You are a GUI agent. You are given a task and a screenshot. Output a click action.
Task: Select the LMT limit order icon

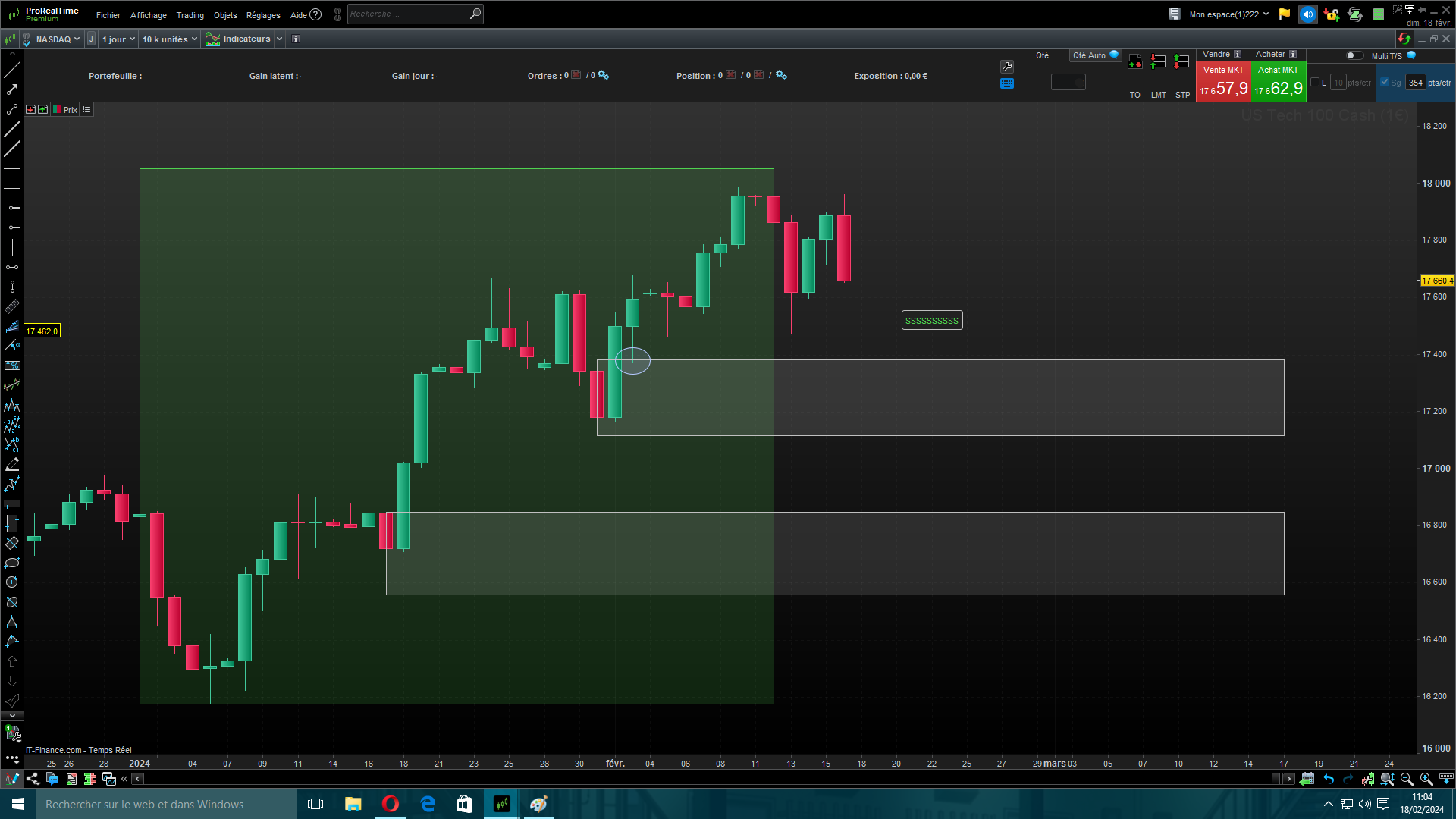[1158, 62]
